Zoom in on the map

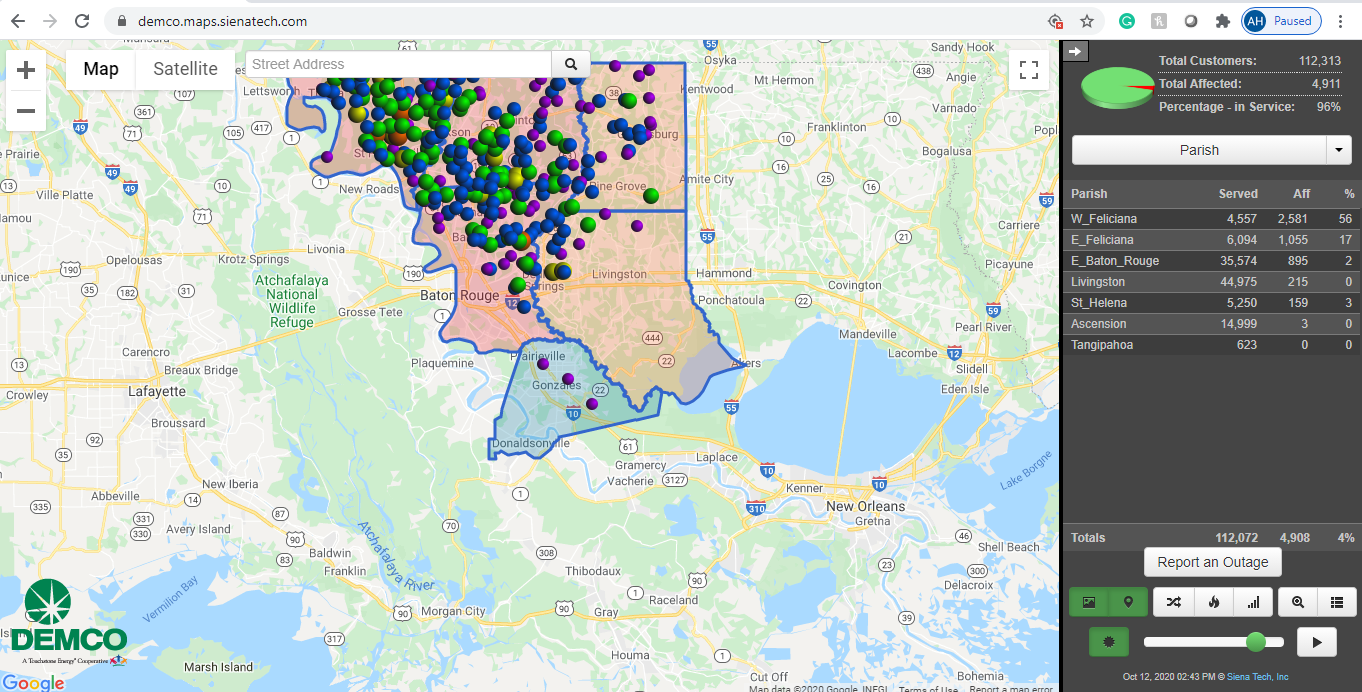click(x=26, y=70)
